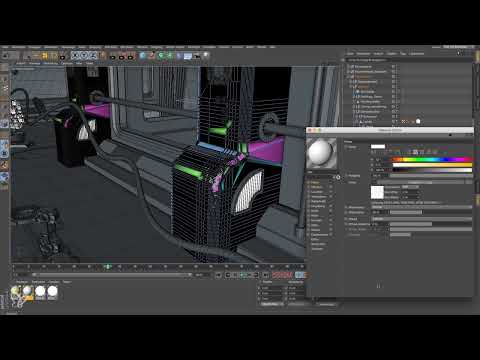This screenshot has height=360, width=480.
Task: Open the Edit menu in main menu bar
Action: click(18, 47)
